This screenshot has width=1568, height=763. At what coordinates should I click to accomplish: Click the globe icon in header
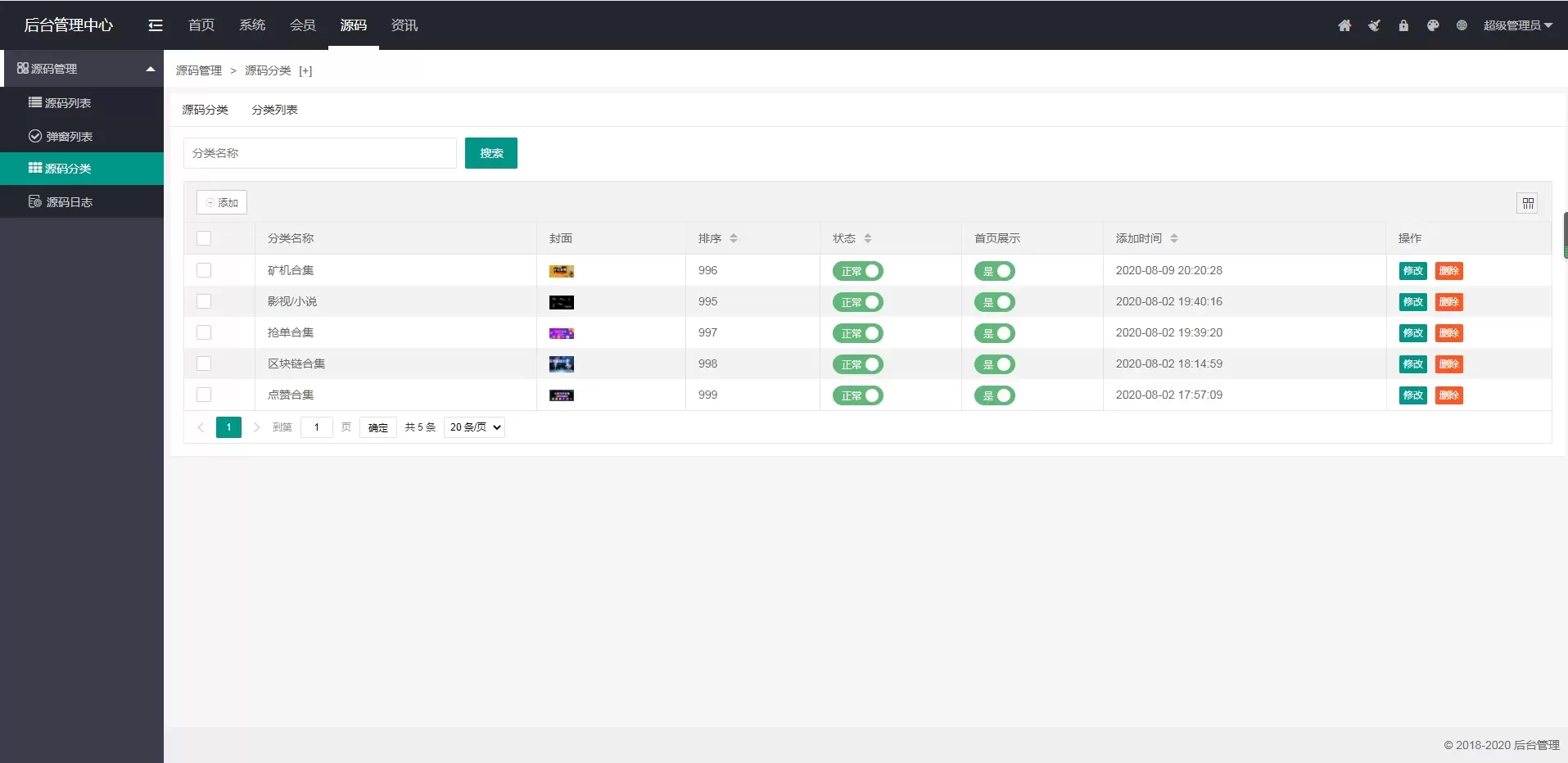1462,25
